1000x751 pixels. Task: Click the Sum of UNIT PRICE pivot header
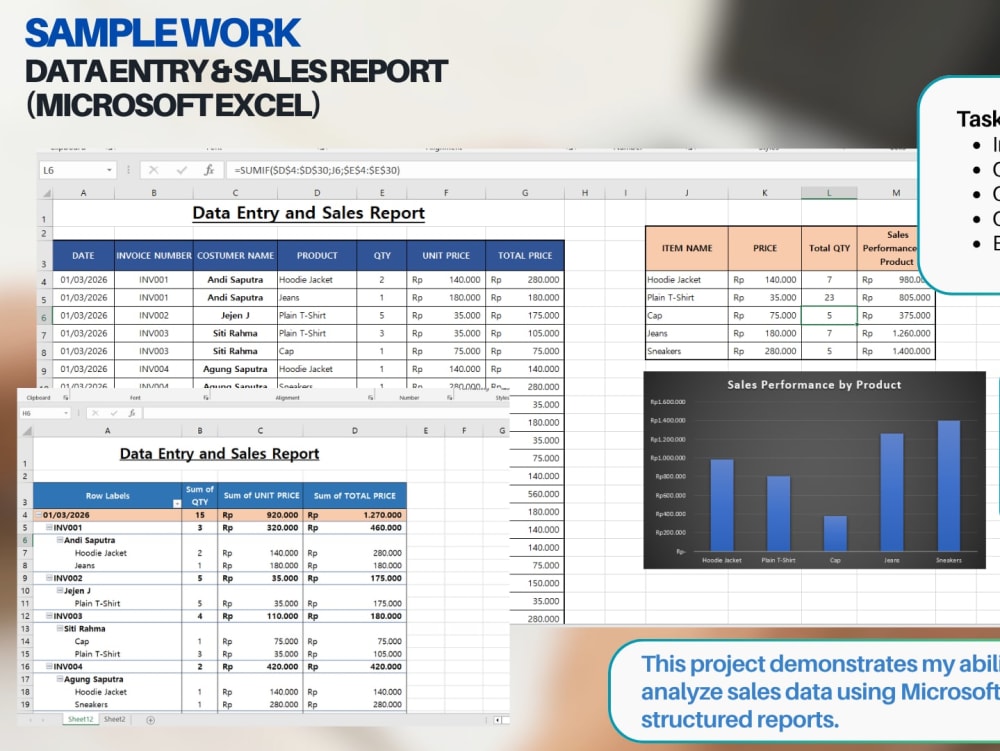[x=261, y=495]
